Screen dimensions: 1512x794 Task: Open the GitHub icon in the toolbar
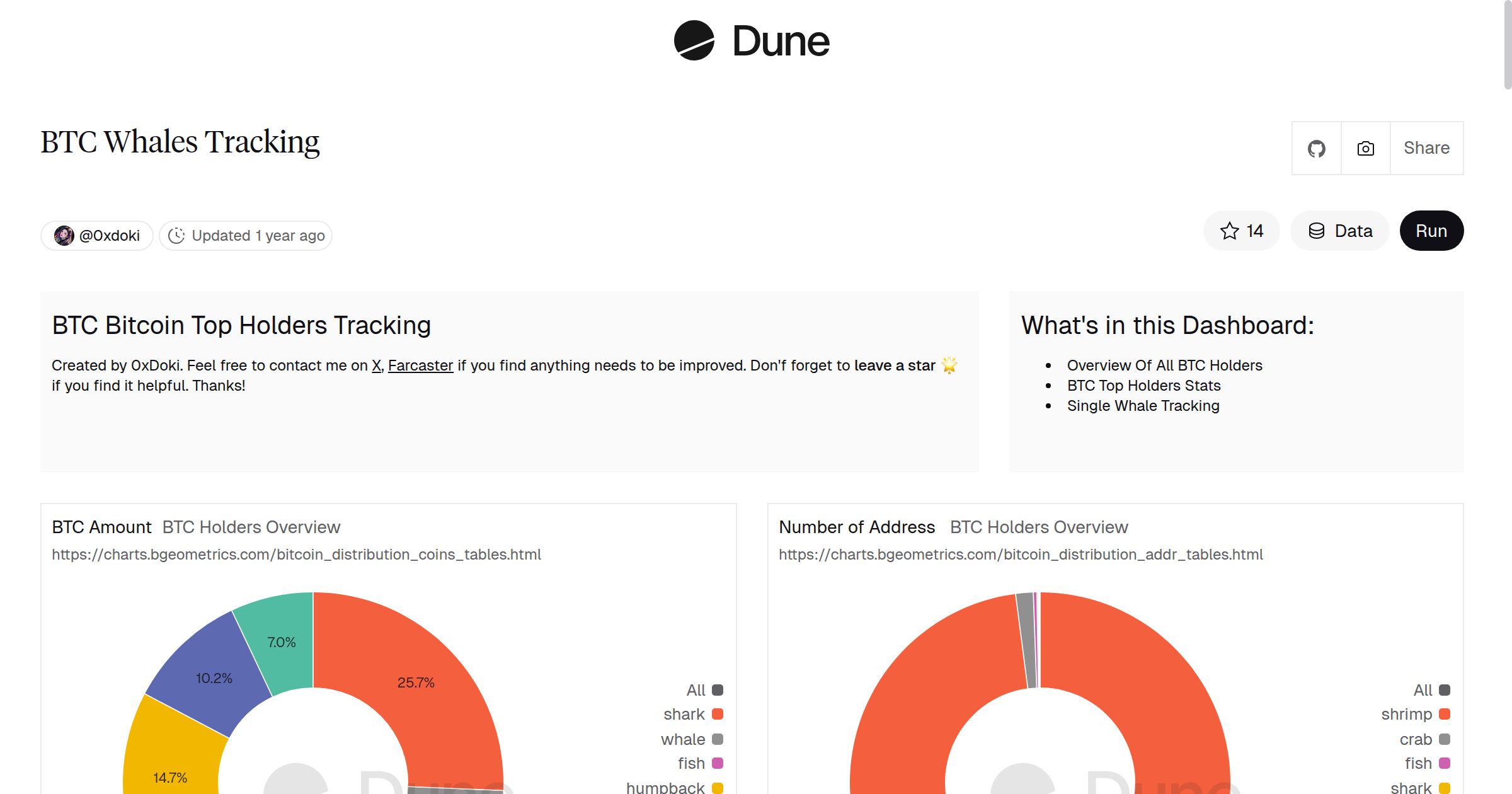click(x=1316, y=148)
